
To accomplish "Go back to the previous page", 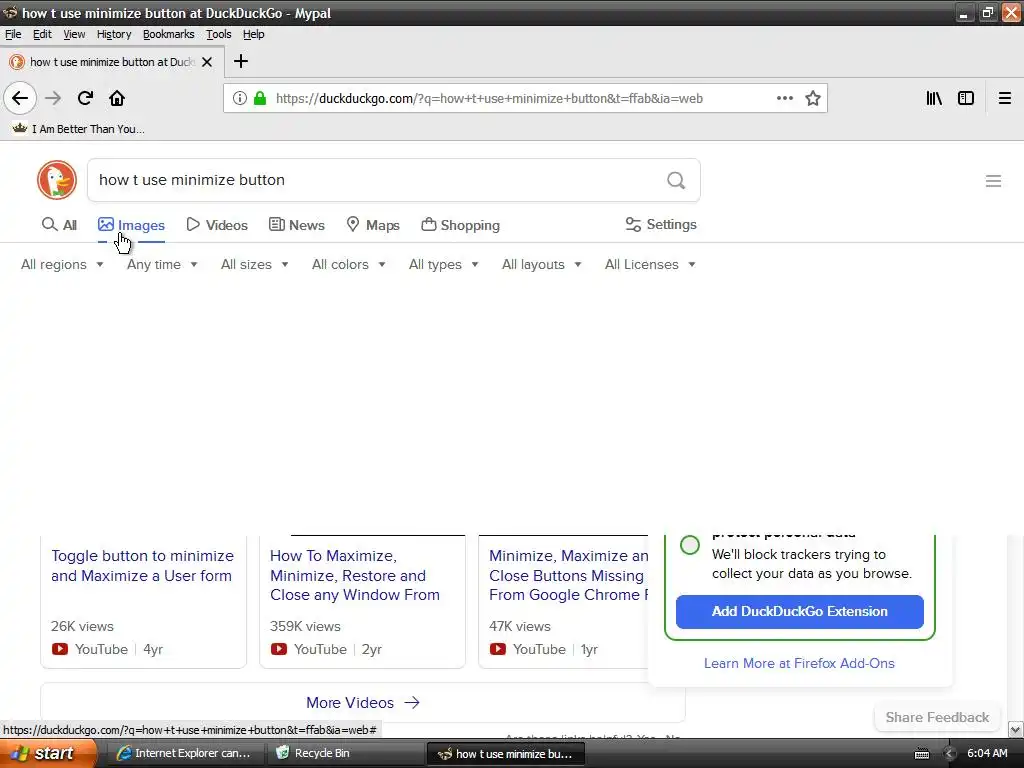I will (x=20, y=99).
